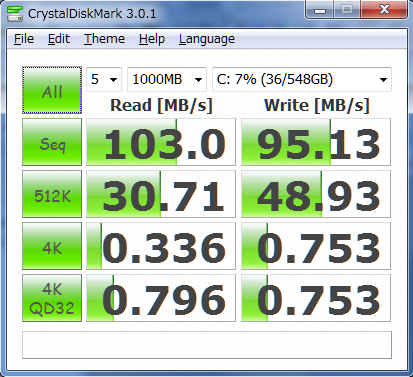Screen dimensions: 413x377
Task: Open the Theme menu
Action: coord(104,39)
